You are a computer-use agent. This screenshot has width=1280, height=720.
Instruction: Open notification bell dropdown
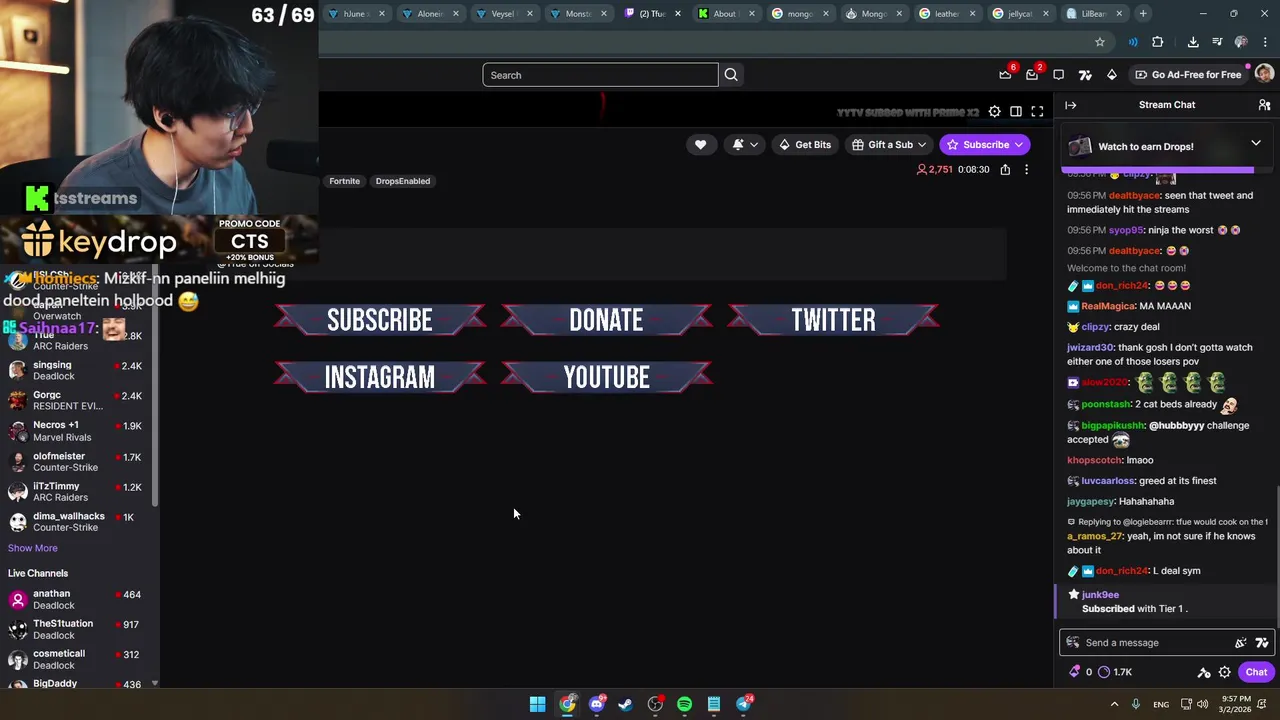pos(745,145)
